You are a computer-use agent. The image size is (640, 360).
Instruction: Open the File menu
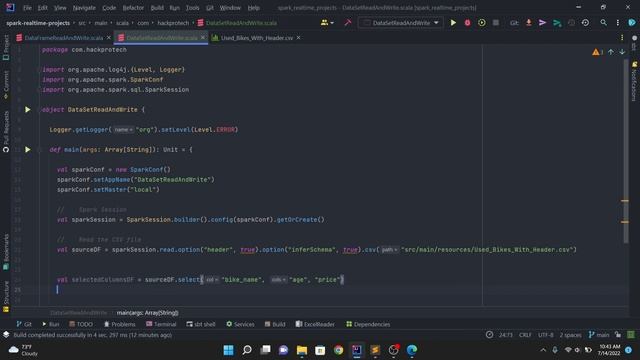27,8
